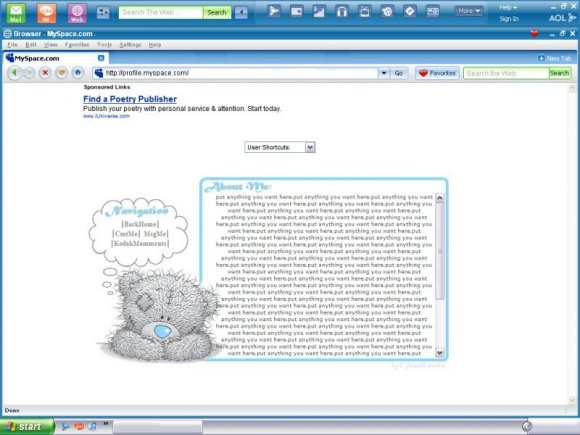This screenshot has width=580, height=435.
Task: Open the Edit menu
Action: tap(31, 45)
